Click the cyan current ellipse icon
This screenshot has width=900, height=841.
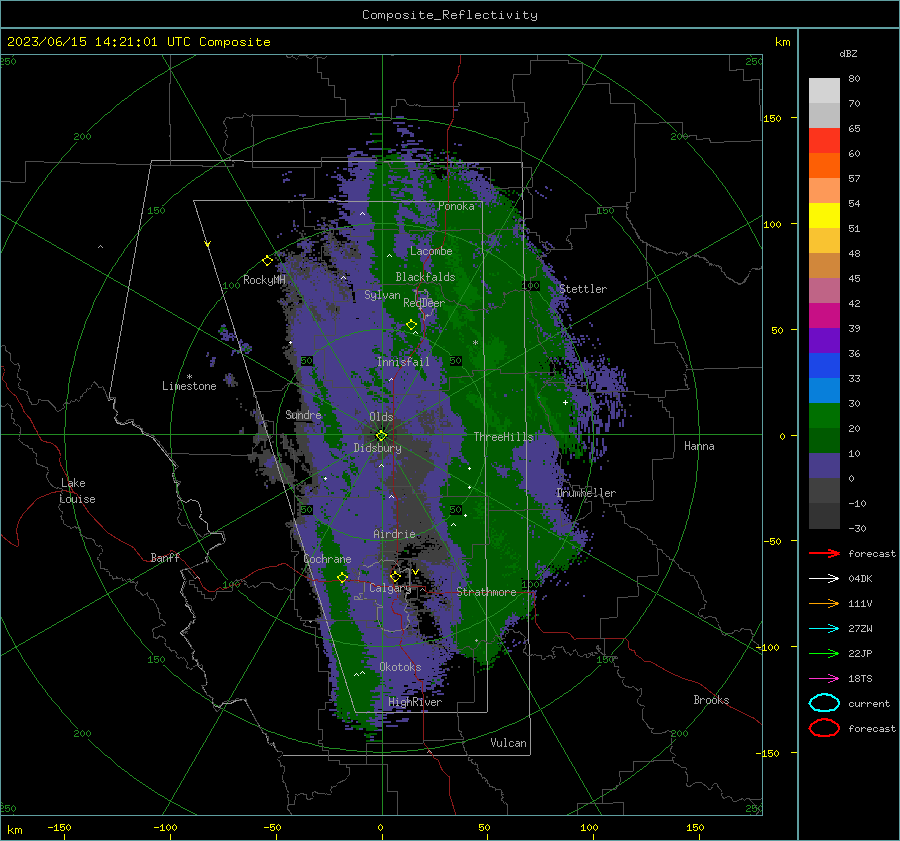824,703
